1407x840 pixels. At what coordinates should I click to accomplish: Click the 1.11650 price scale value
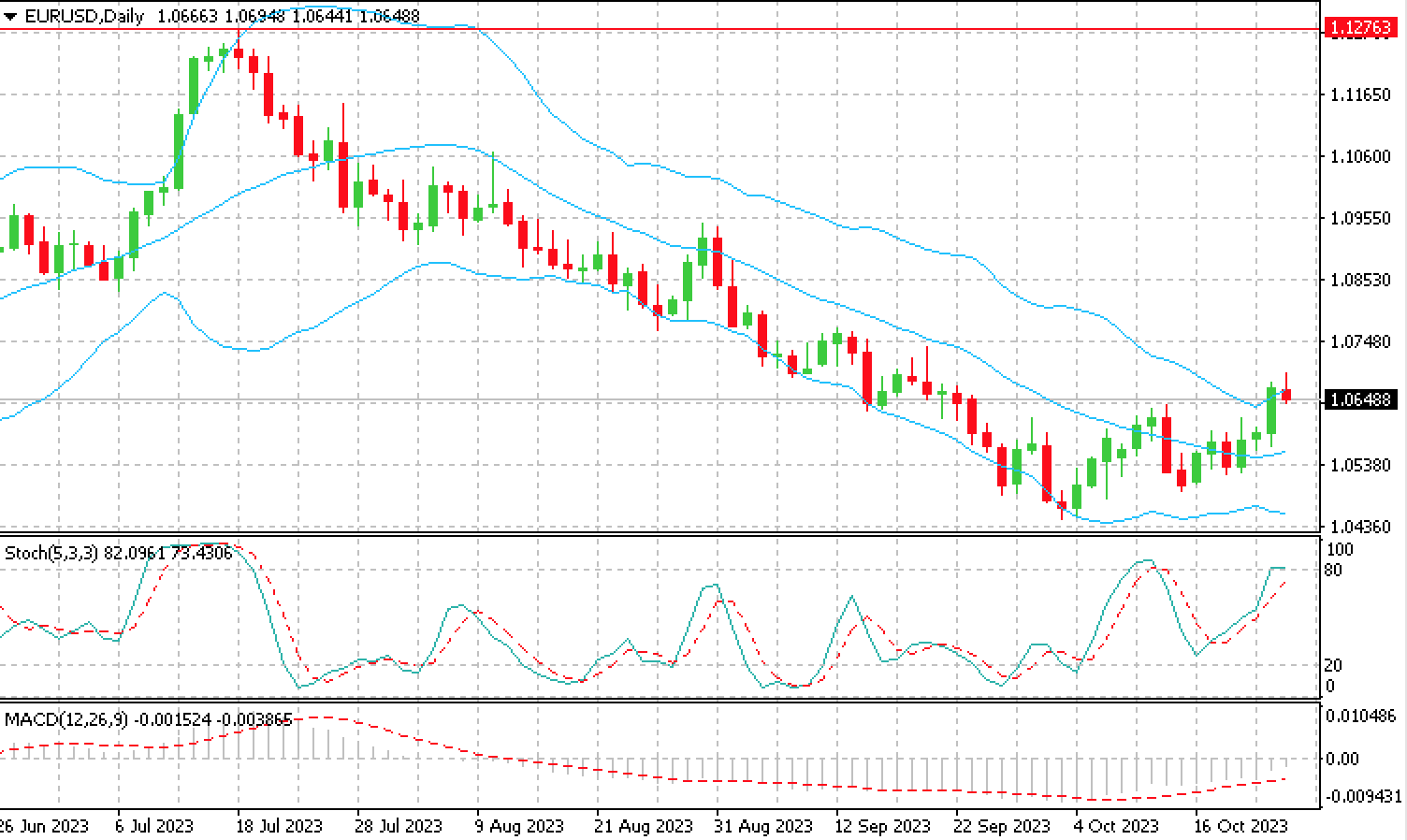1360,95
